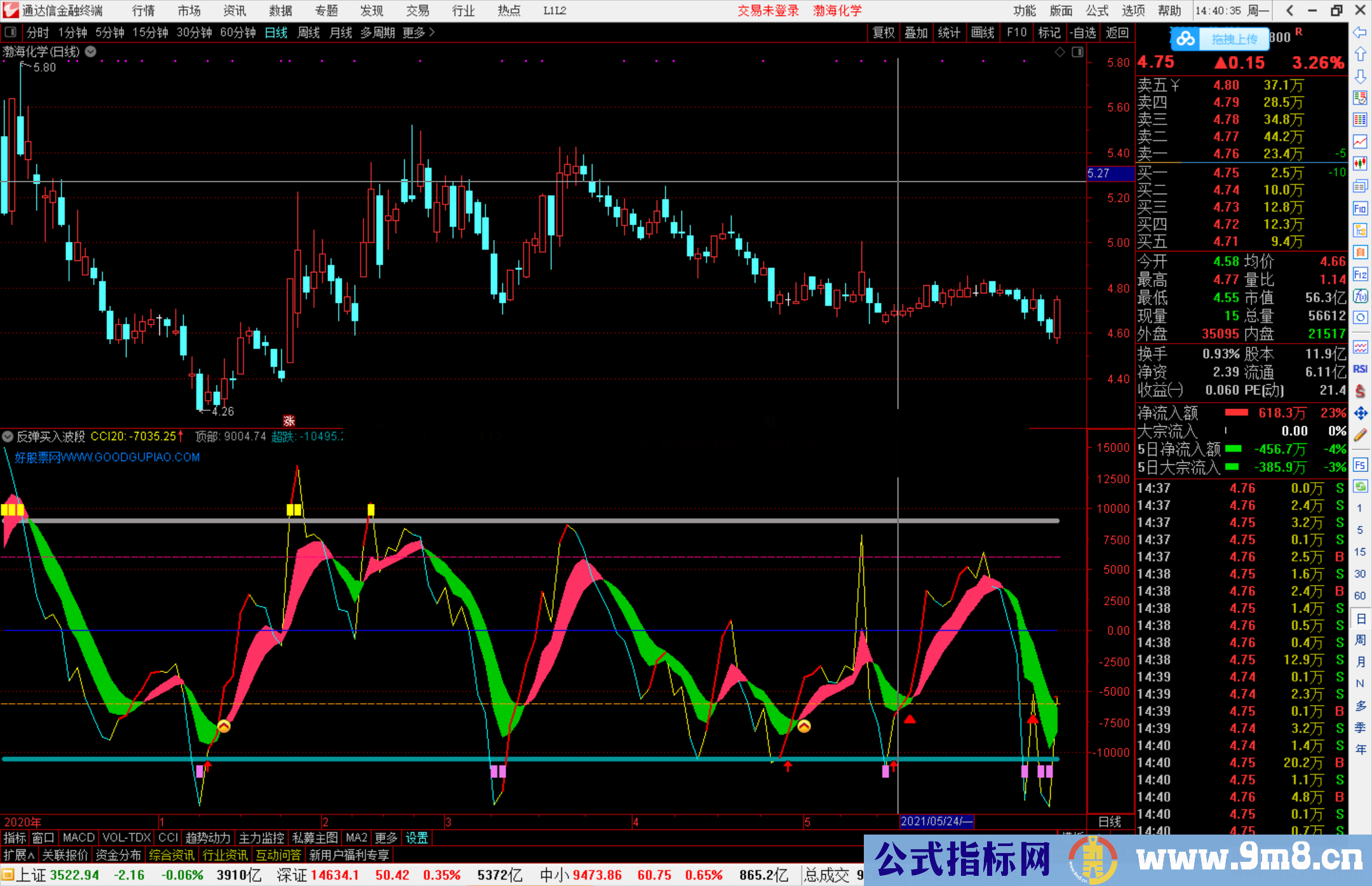Screen dimensions: 1372x886
Task: Toggle 叠加 overlay mode in toolbar
Action: [916, 32]
